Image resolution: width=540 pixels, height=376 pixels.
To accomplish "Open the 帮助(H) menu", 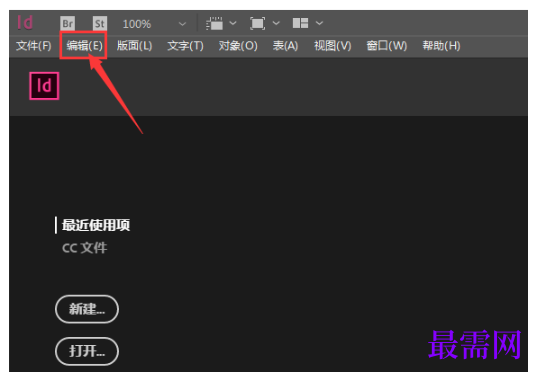I will [442, 45].
